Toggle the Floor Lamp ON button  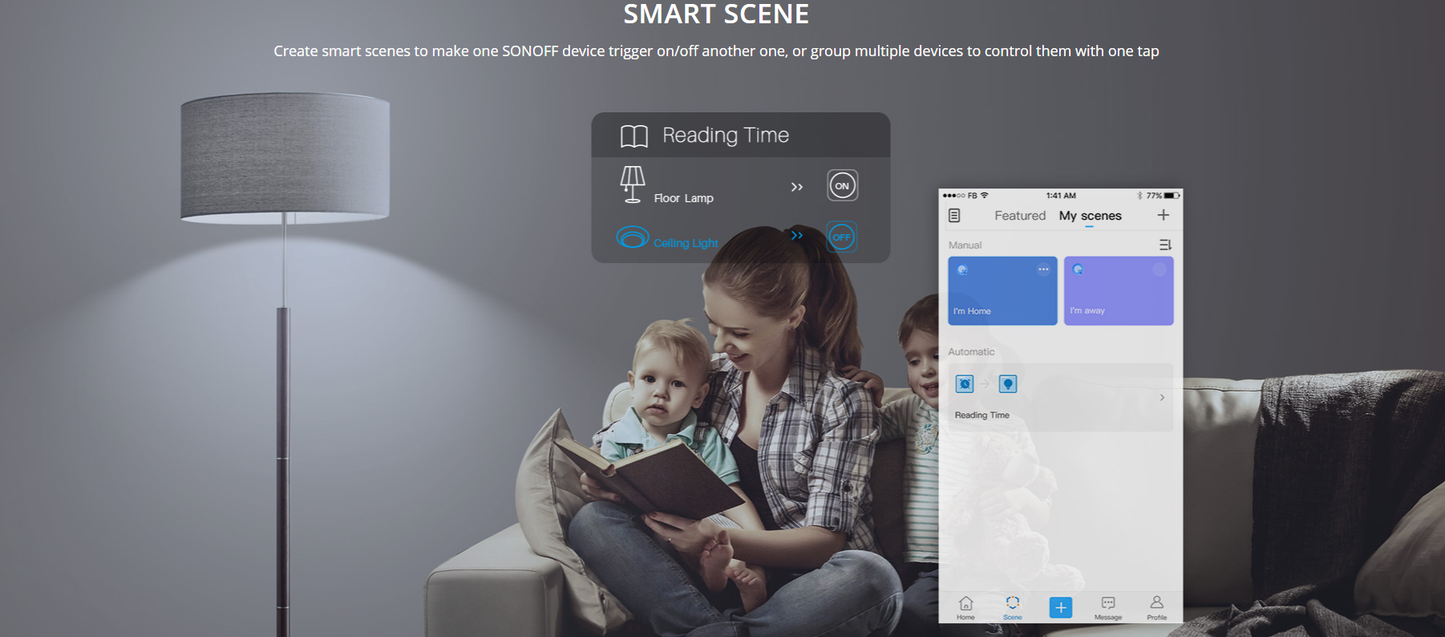pyautogui.click(x=842, y=186)
